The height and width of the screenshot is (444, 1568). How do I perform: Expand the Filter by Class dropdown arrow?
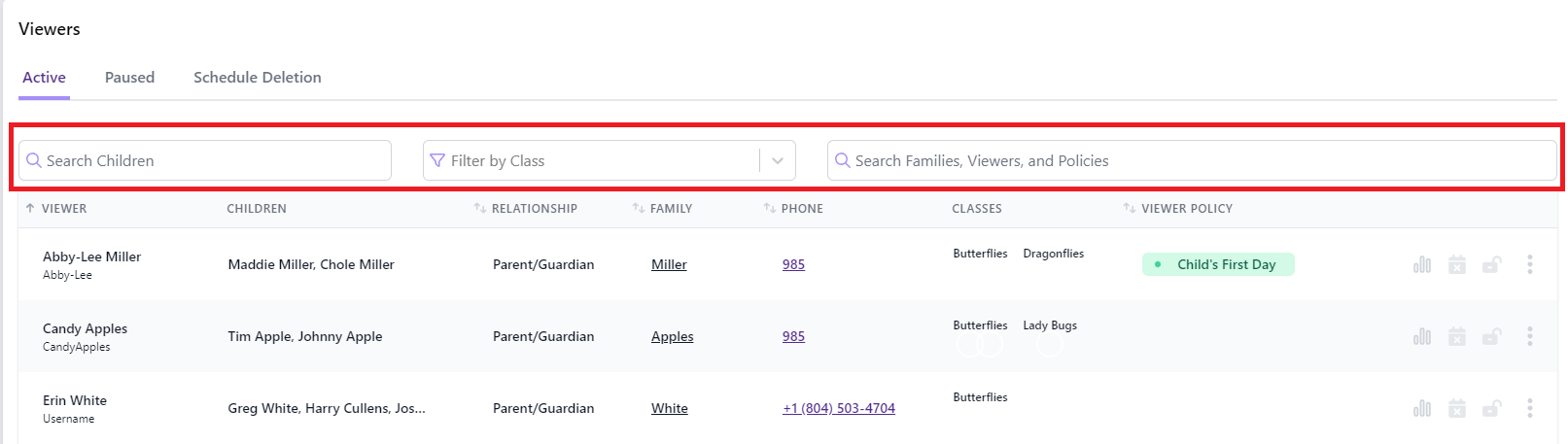click(x=778, y=160)
